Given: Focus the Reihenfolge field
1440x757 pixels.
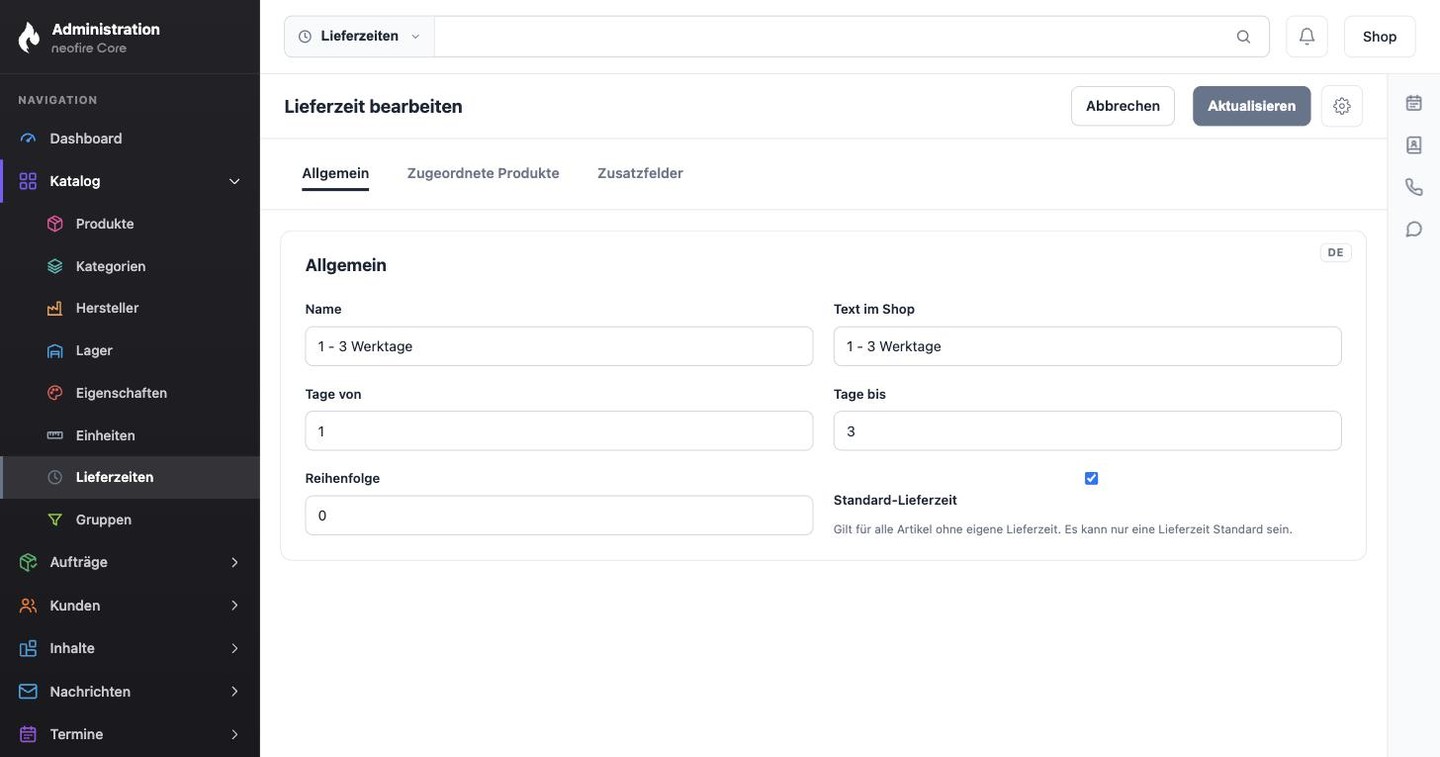Looking at the screenshot, I should [x=559, y=516].
